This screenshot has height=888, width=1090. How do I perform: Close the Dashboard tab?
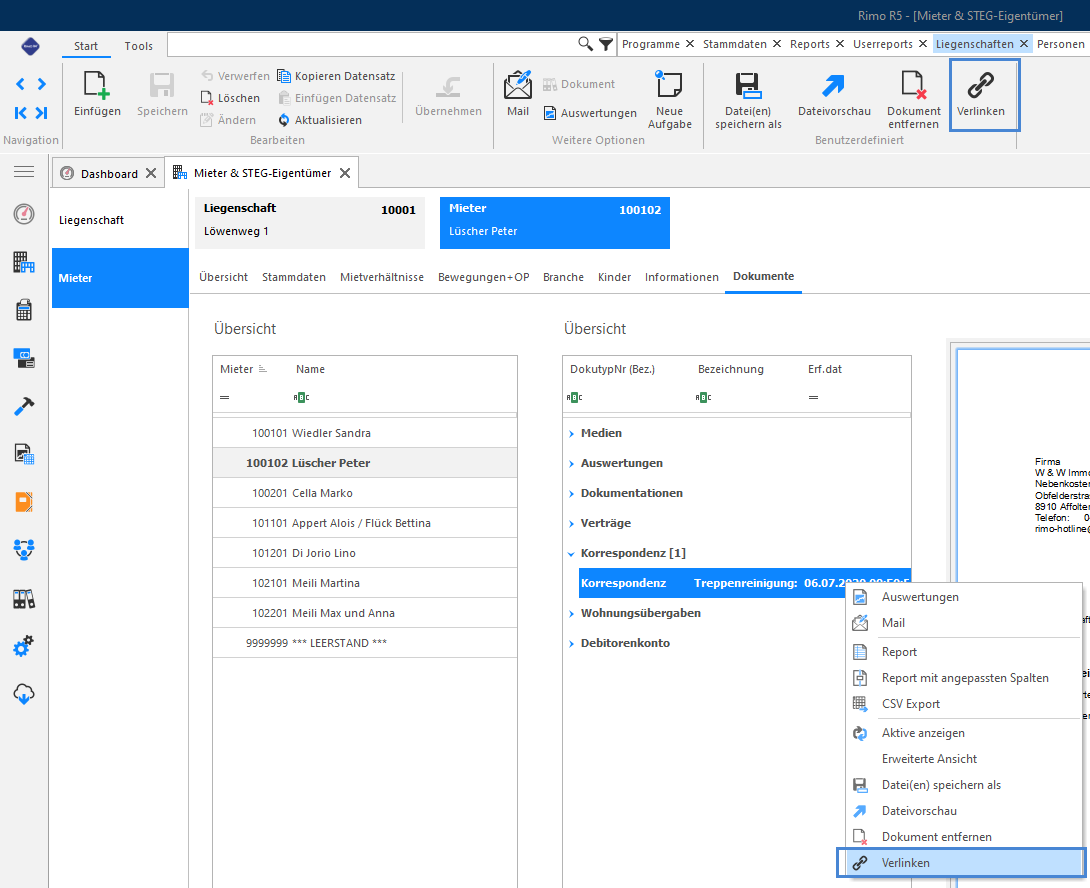click(151, 173)
